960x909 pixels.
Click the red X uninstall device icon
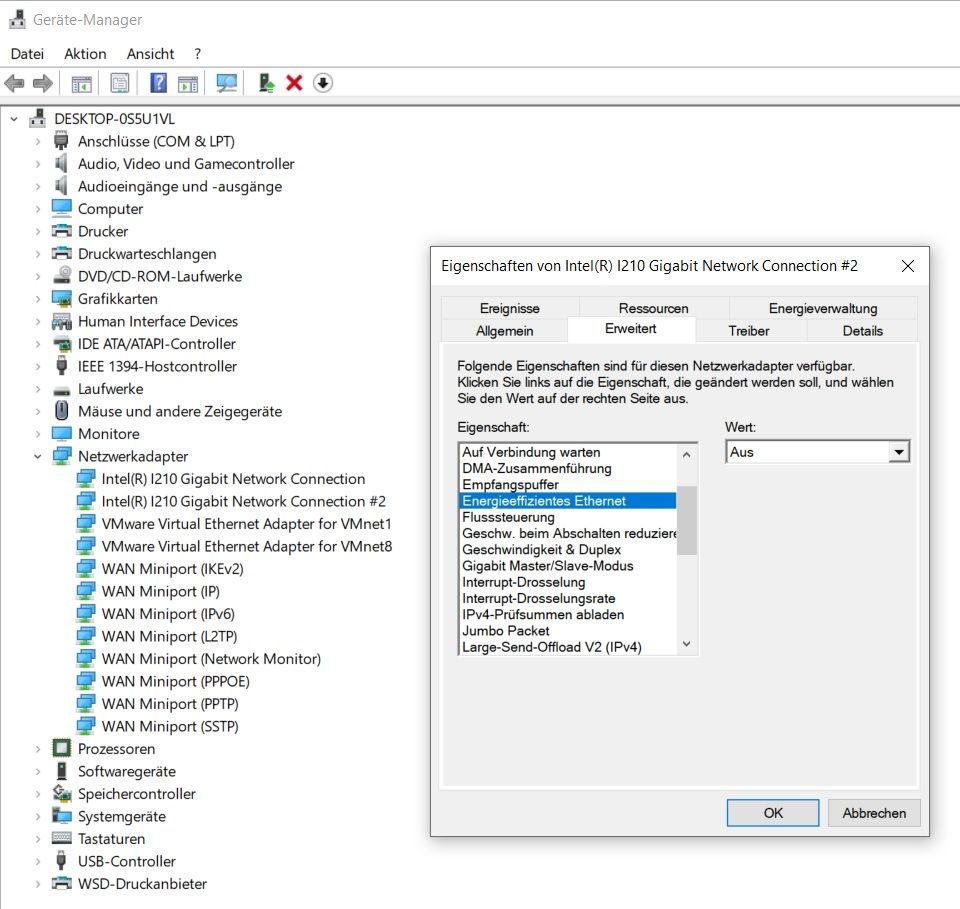point(294,83)
